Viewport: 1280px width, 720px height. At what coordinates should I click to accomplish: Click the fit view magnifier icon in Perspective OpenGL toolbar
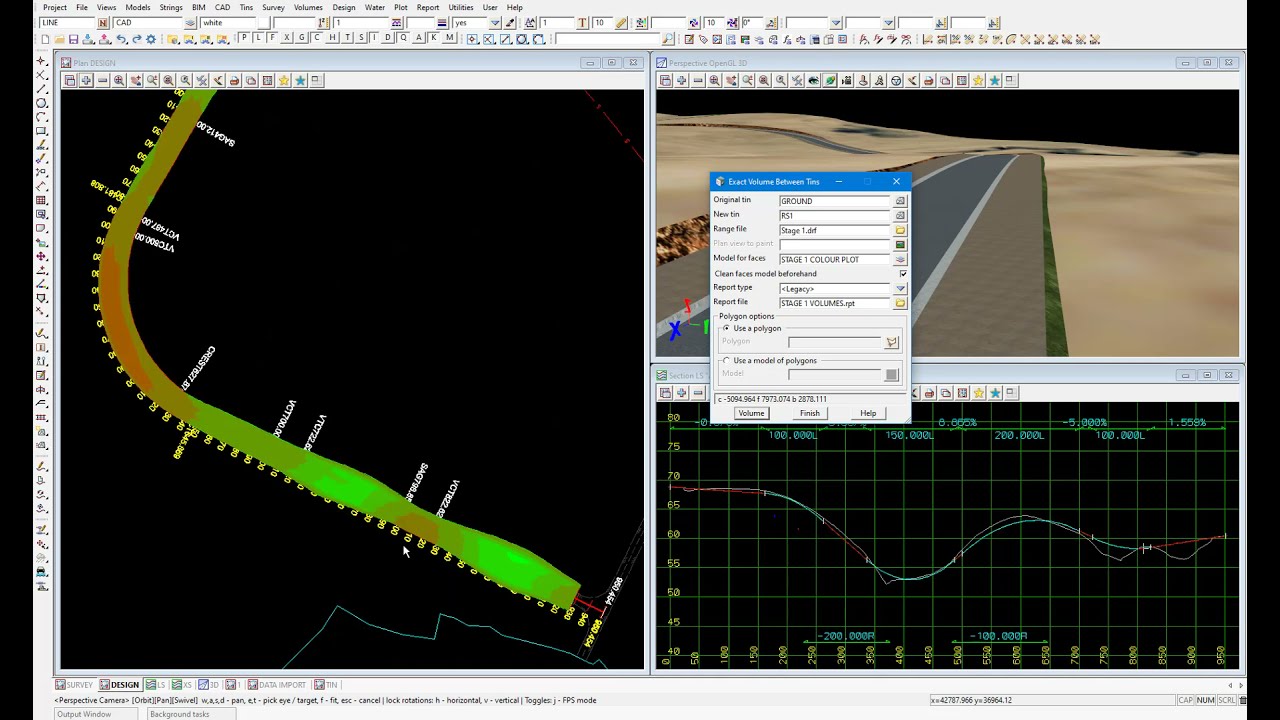(714, 80)
